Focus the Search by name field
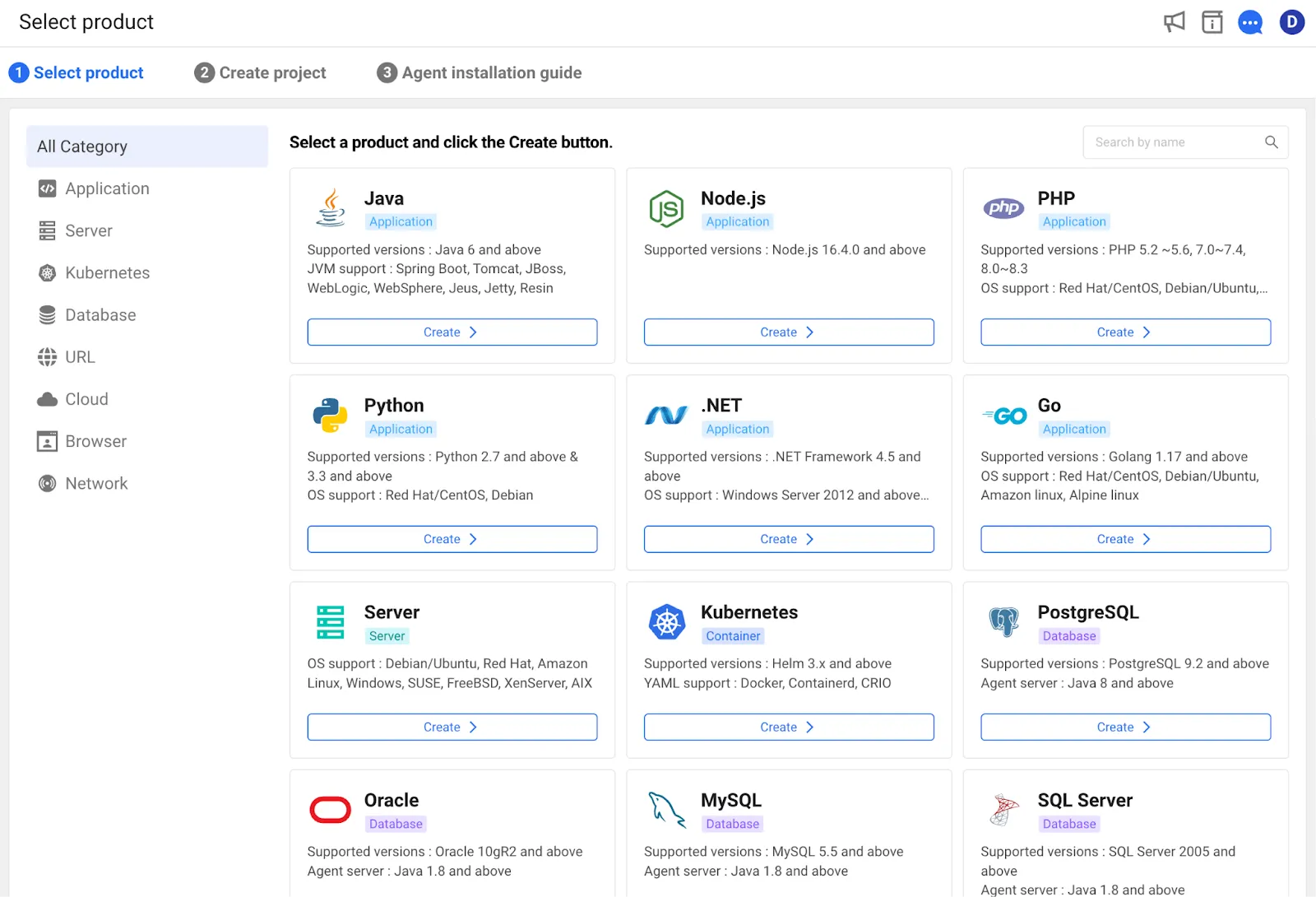1316x897 pixels. point(1185,142)
